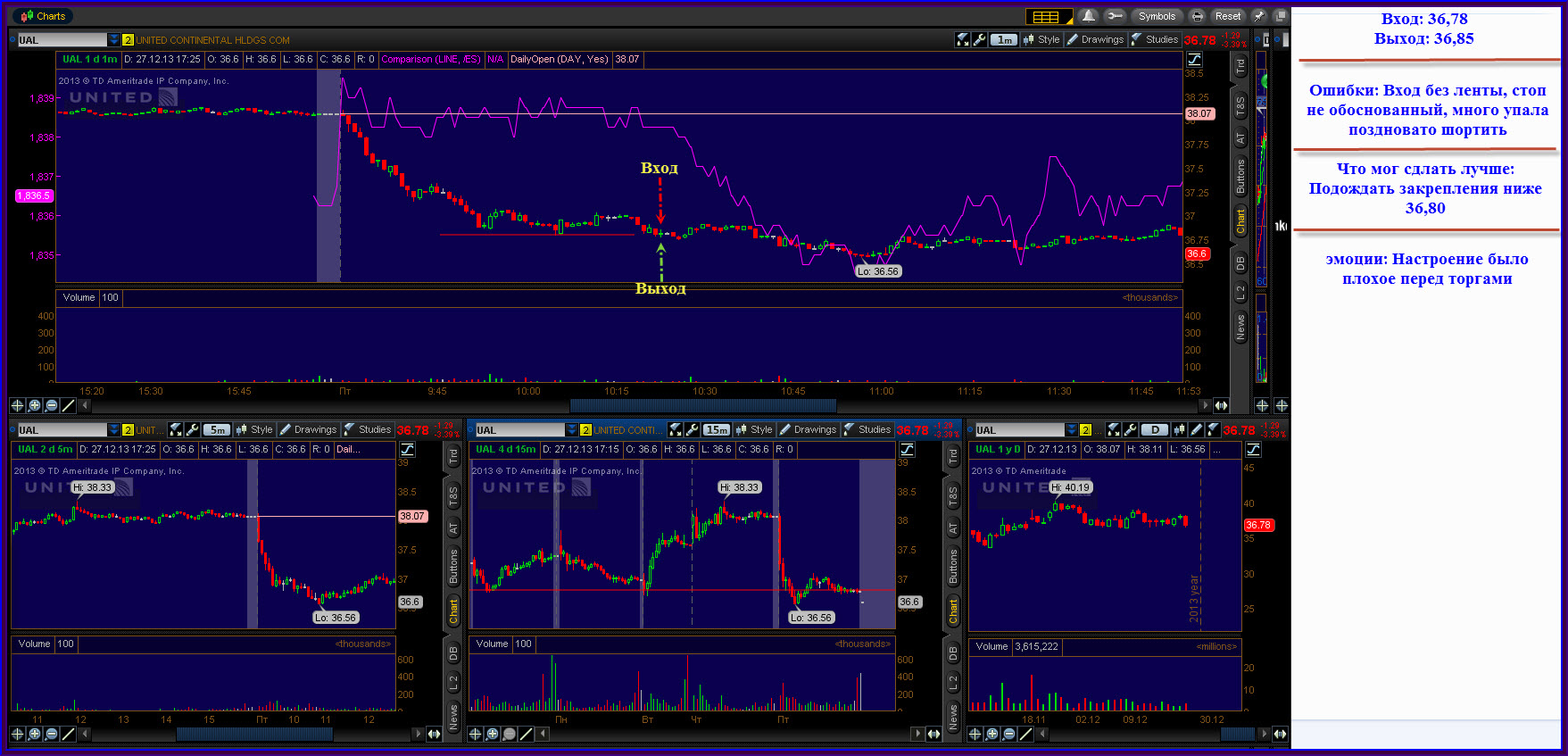Open the Drawings menu of main chart
Image resolution: width=1568 pixels, height=756 pixels.
point(1095,39)
